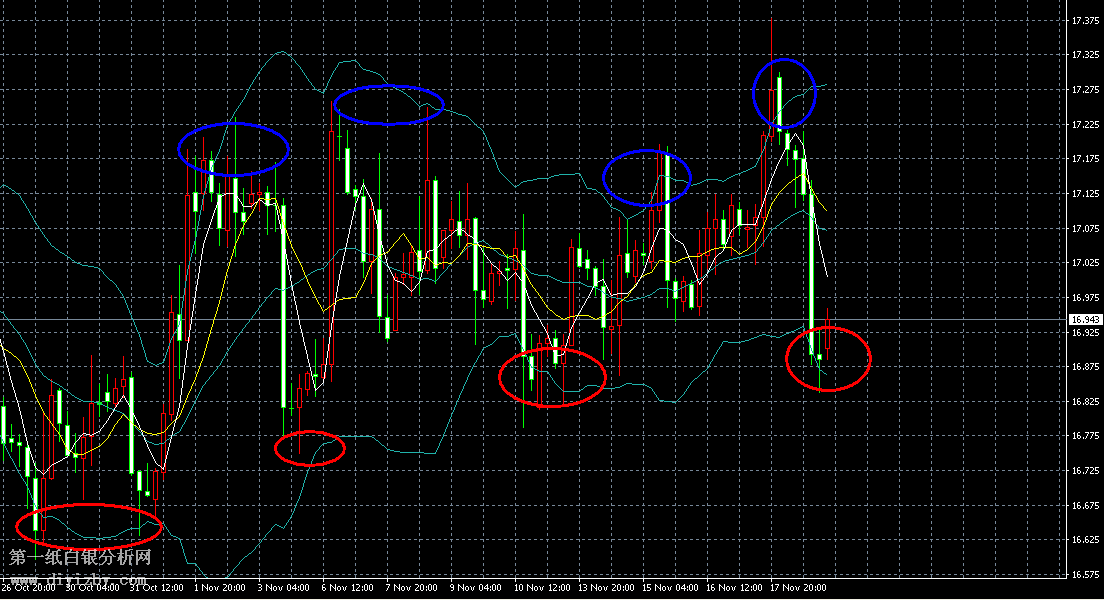Select the 13 Nov 20:00 time axis label
This screenshot has width=1104, height=600.
[606, 587]
